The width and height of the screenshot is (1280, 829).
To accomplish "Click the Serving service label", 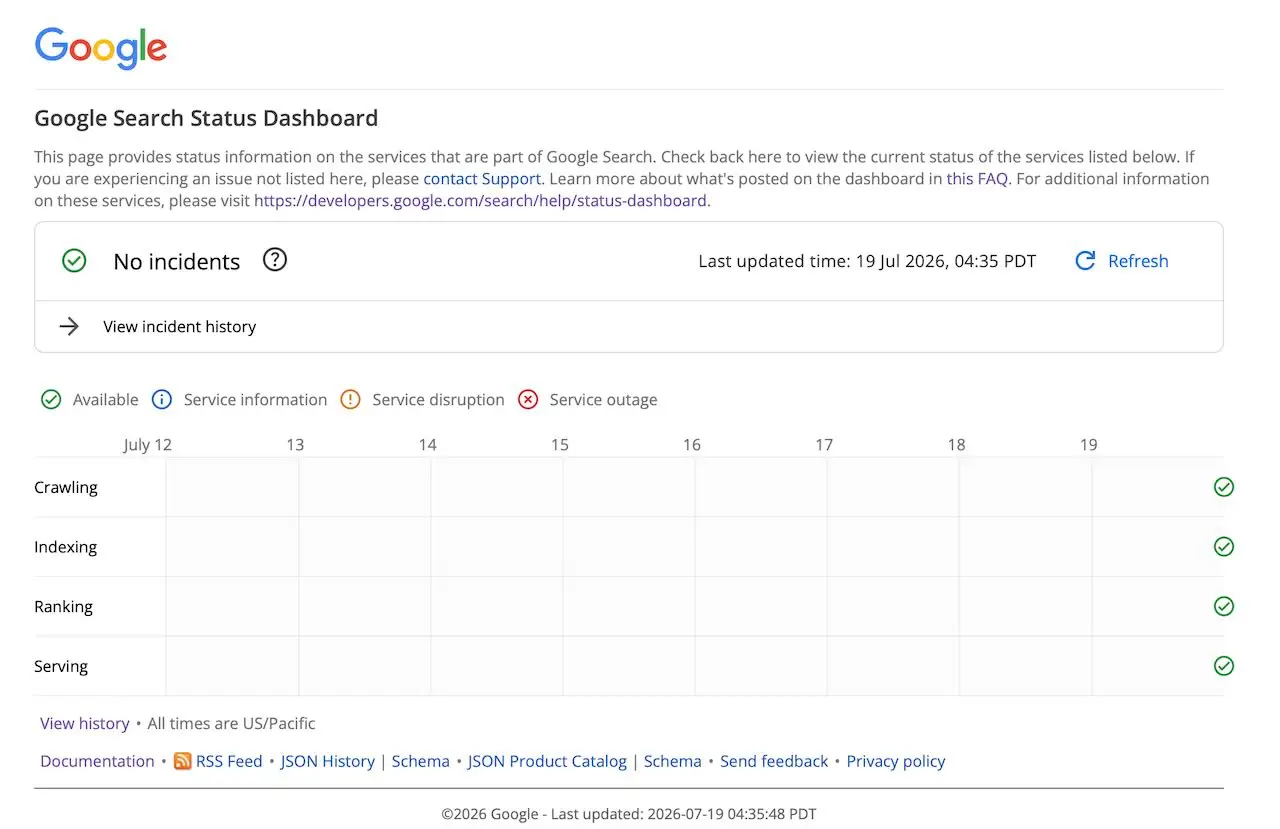I will (x=61, y=666).
